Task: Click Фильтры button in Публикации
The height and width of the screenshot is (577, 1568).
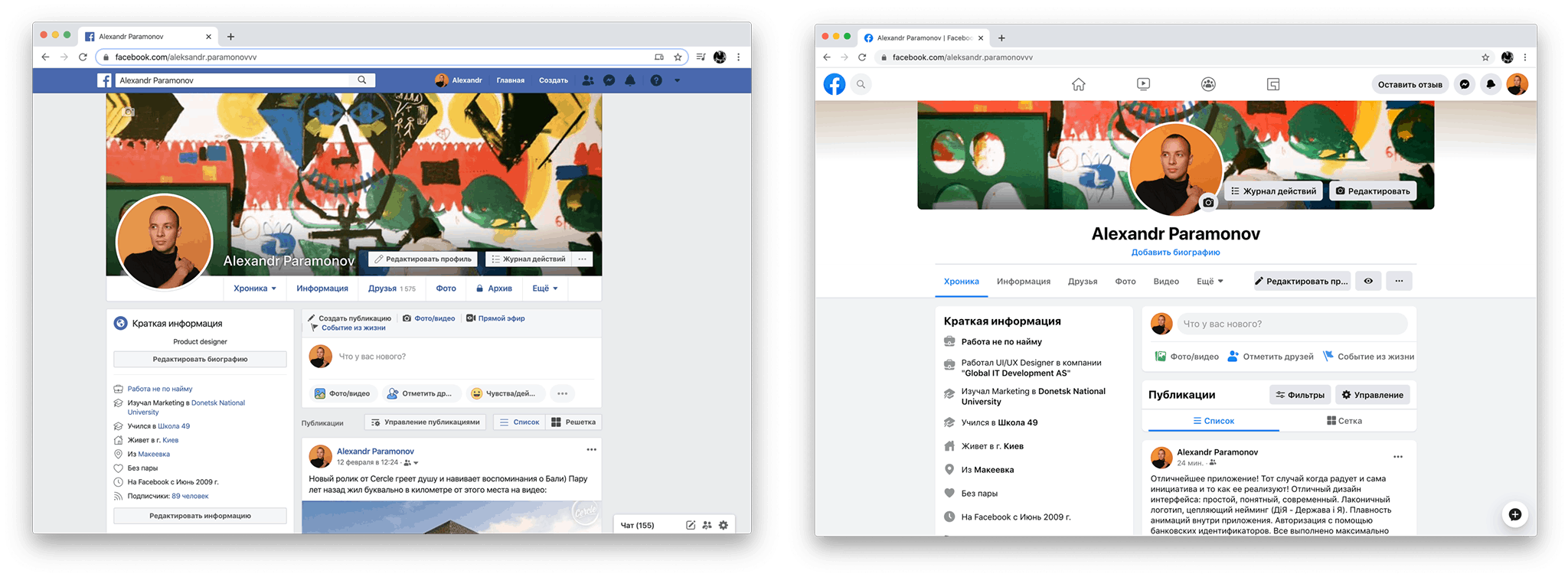Action: click(1300, 395)
